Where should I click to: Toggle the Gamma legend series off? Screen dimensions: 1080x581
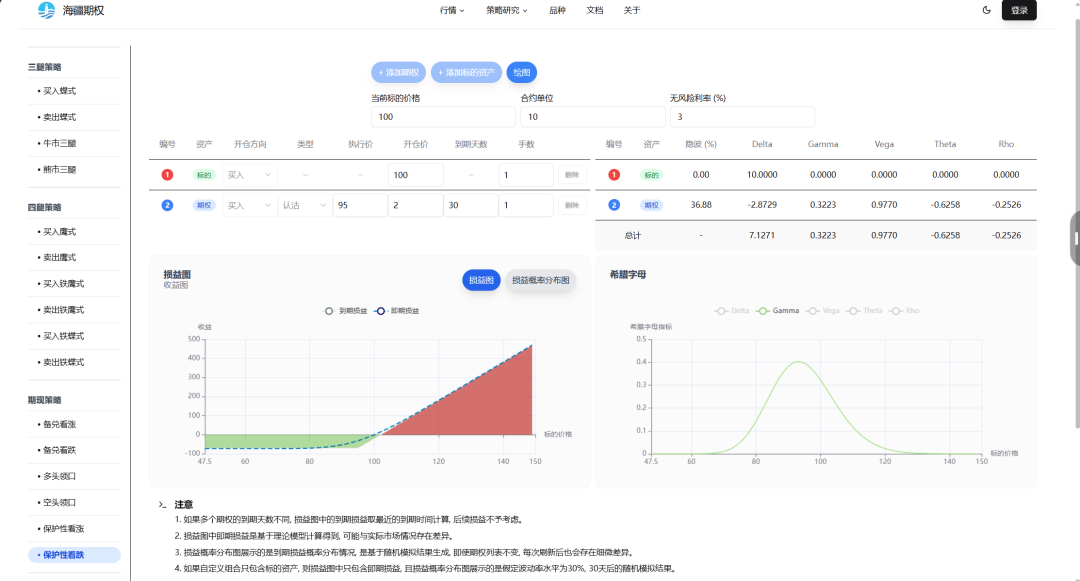coord(779,311)
